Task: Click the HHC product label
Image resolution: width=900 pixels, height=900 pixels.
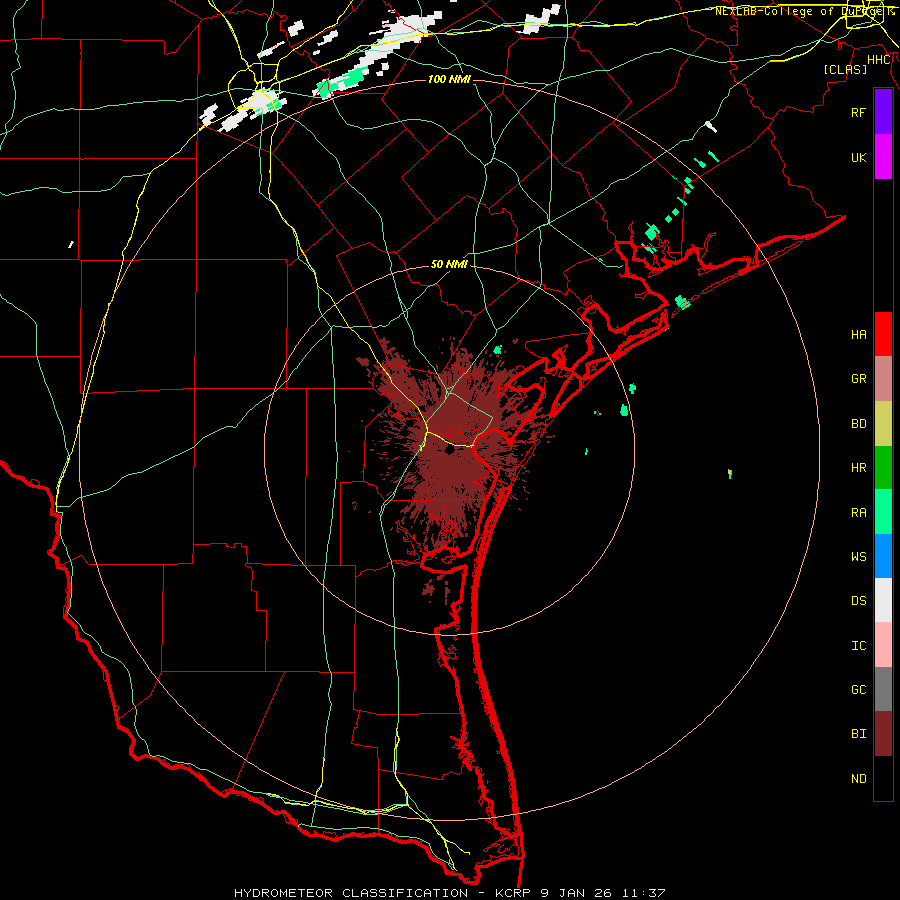Action: point(878,60)
